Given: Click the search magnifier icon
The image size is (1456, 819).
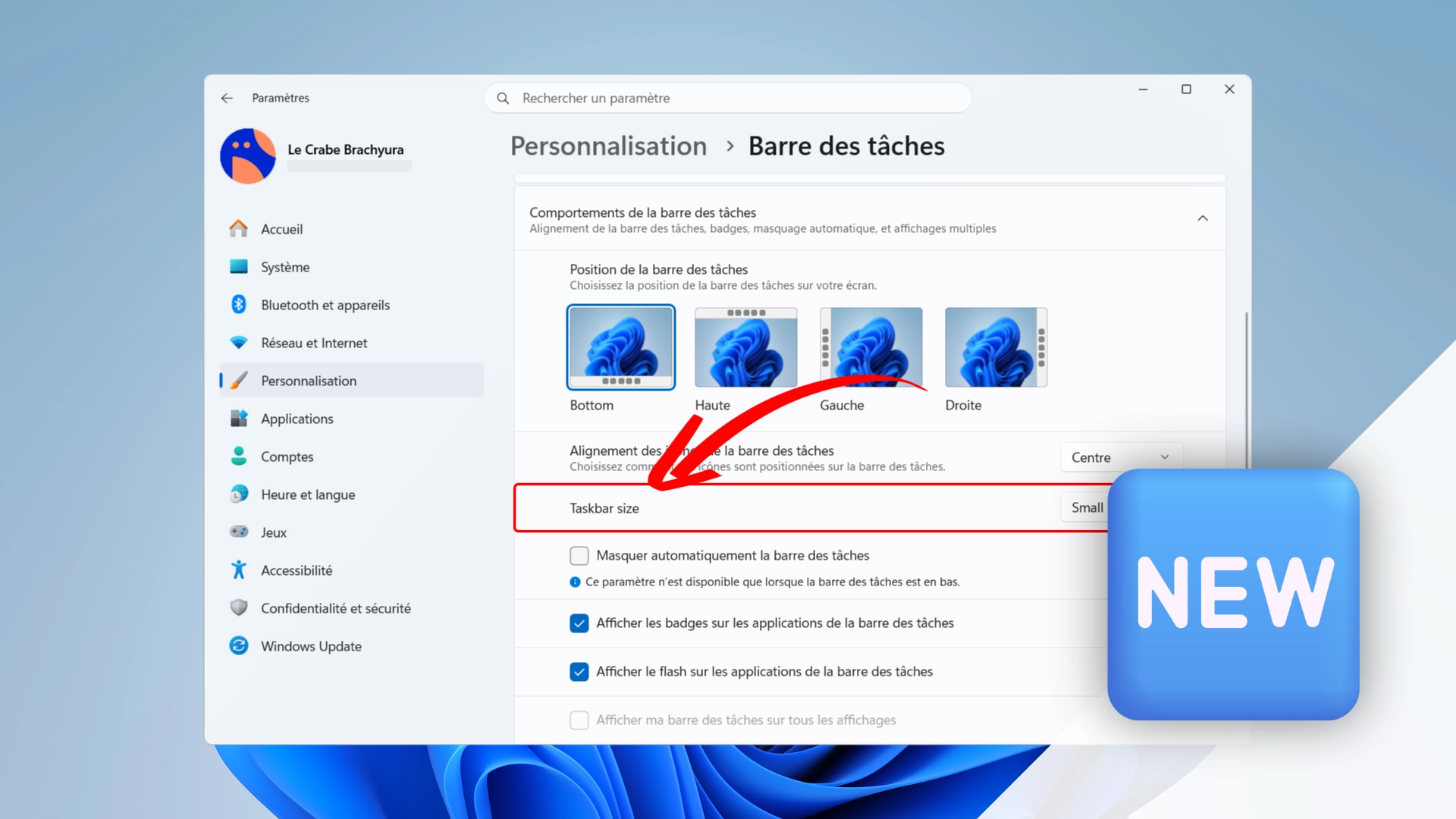Looking at the screenshot, I should click(x=503, y=98).
